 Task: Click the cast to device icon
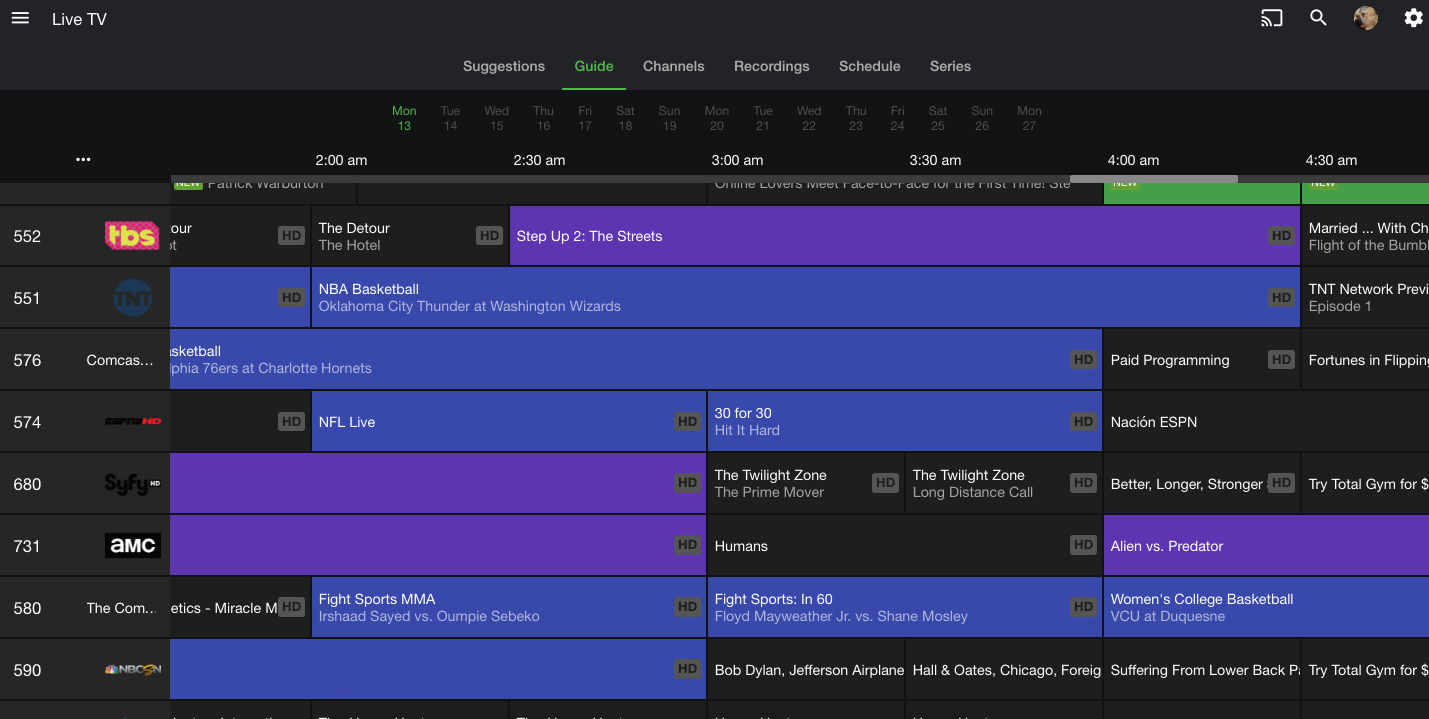pos(1271,18)
